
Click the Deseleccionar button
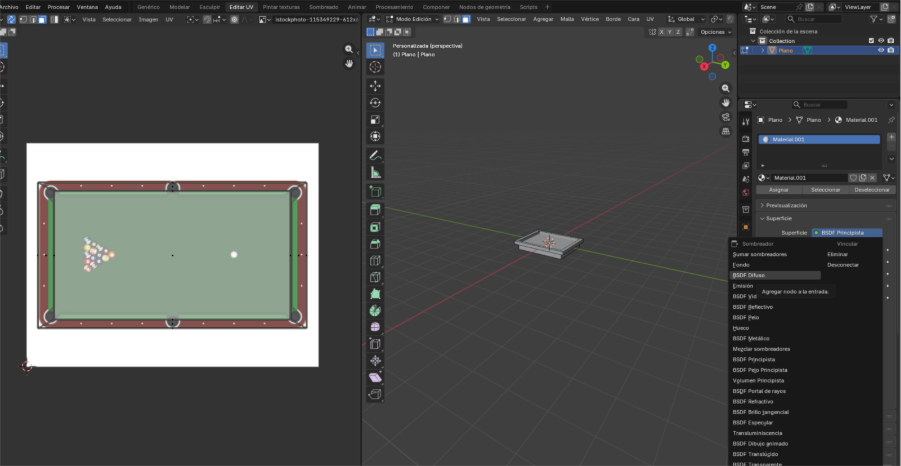(x=872, y=189)
